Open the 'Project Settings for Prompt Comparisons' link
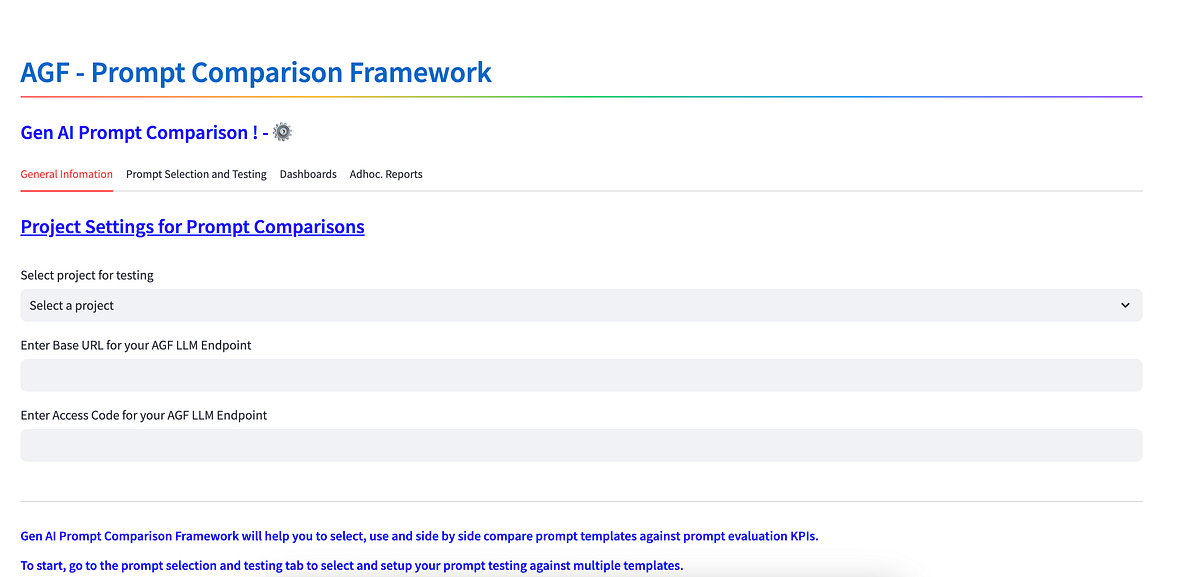 pyautogui.click(x=192, y=226)
